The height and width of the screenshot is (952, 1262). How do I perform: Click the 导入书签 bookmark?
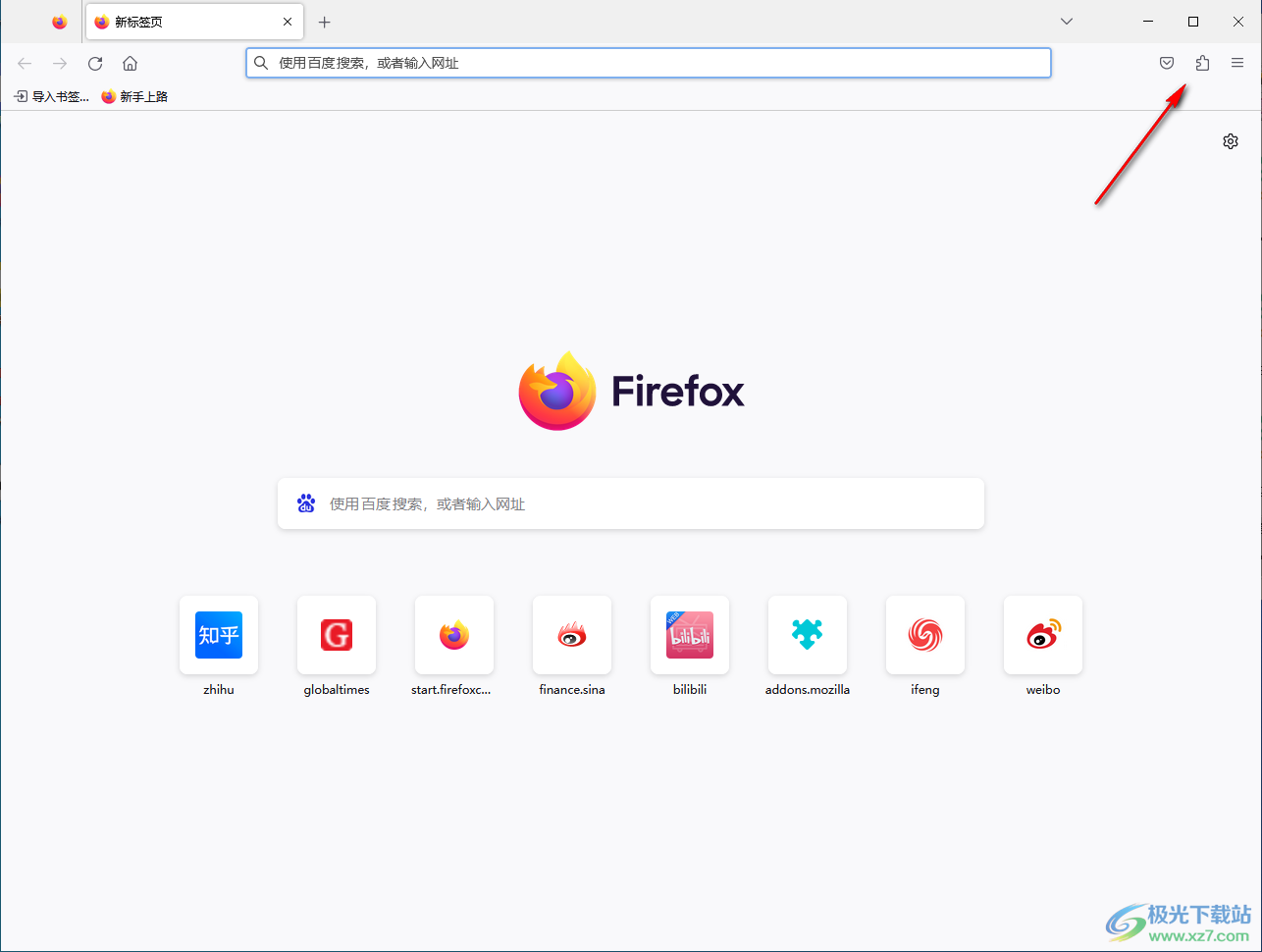[51, 96]
